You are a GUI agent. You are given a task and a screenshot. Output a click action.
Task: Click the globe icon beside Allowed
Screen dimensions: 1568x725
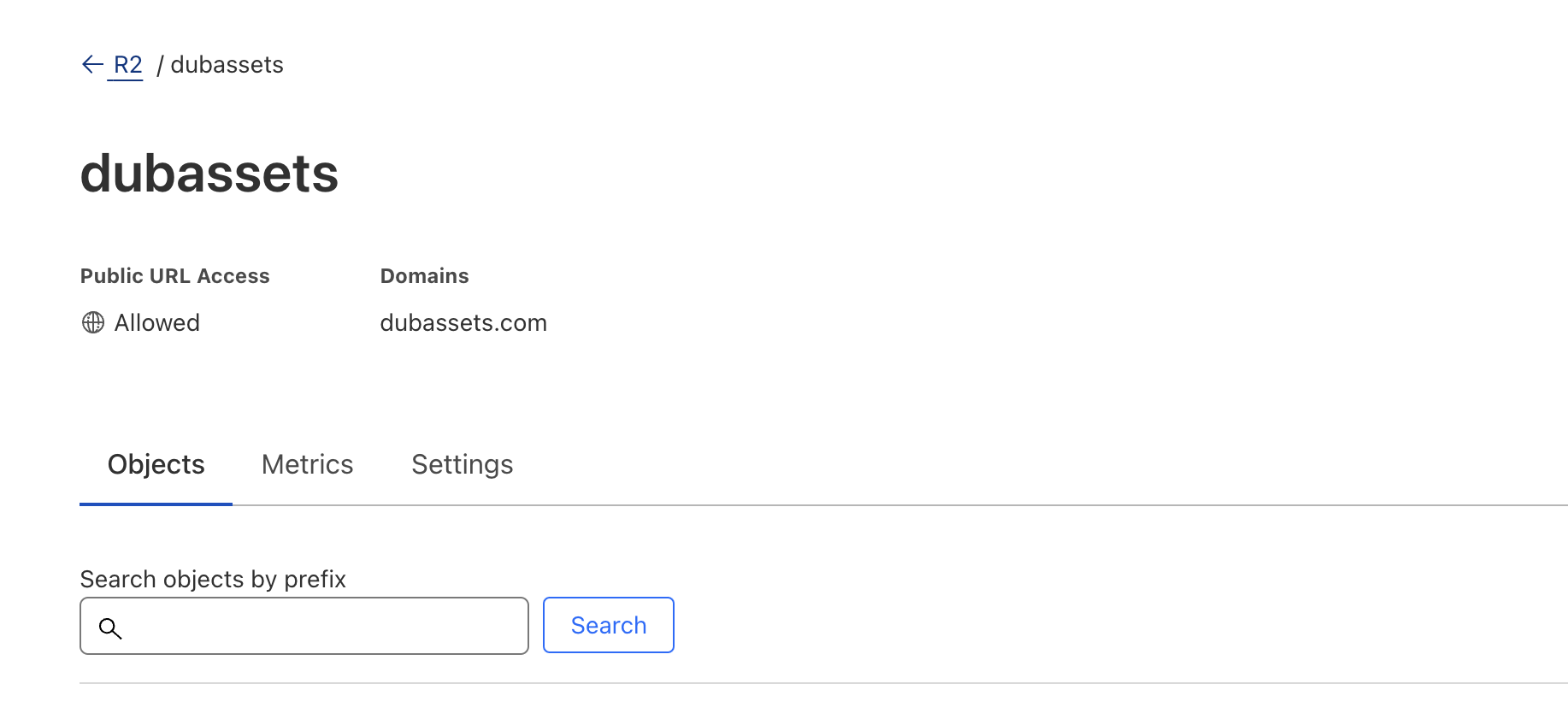coord(93,322)
